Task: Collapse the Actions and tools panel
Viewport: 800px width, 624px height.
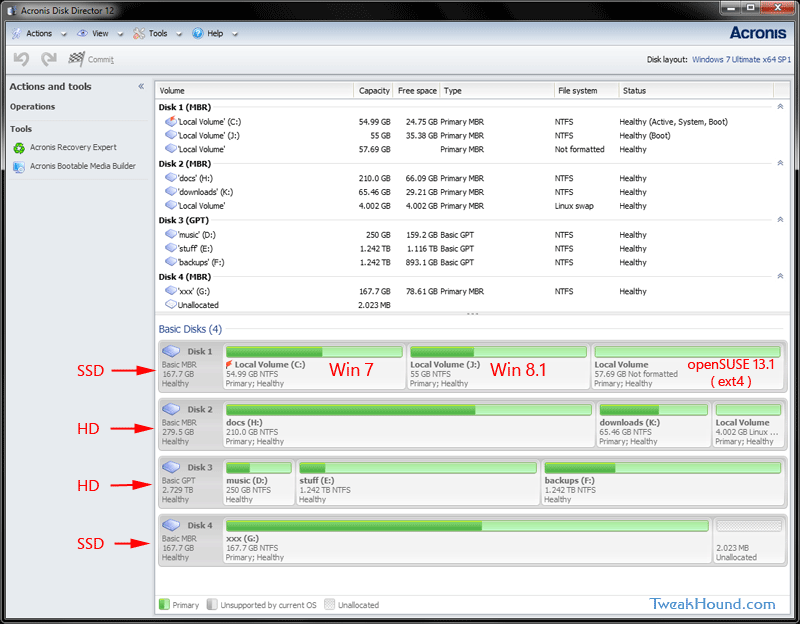Action: 141,86
